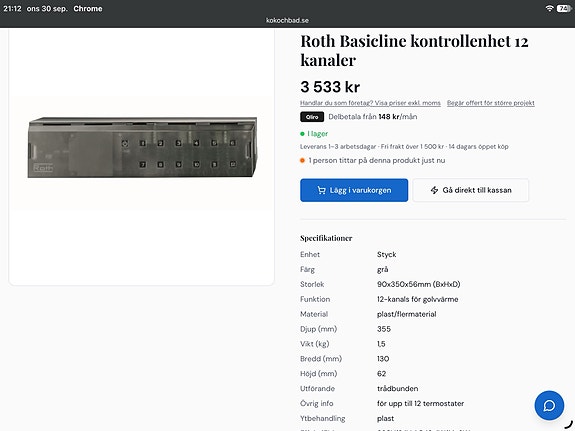
Task: Click 1 person tittar på denna produkt
Action: 373,161
